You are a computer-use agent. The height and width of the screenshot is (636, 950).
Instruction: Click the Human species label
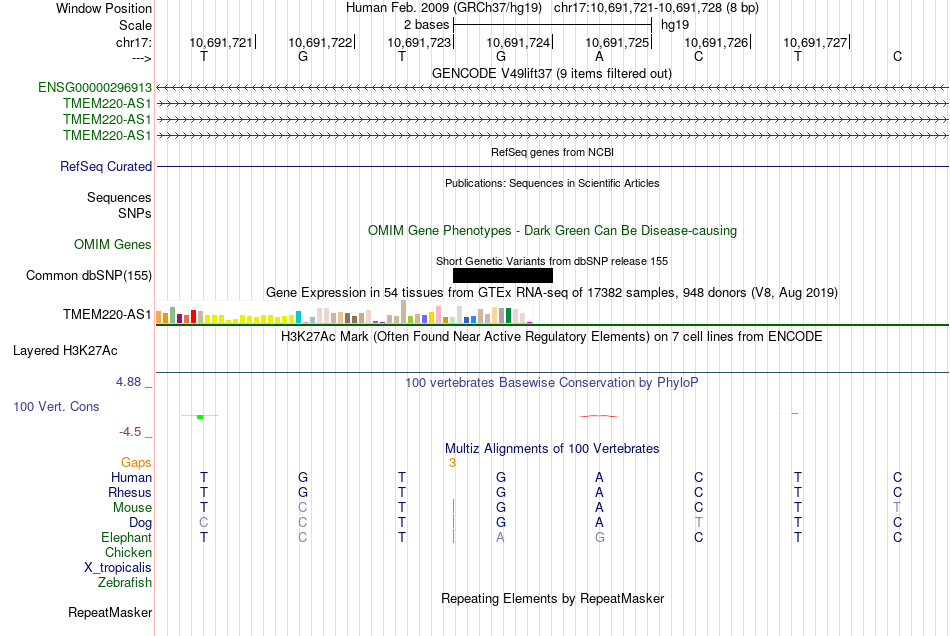point(131,477)
